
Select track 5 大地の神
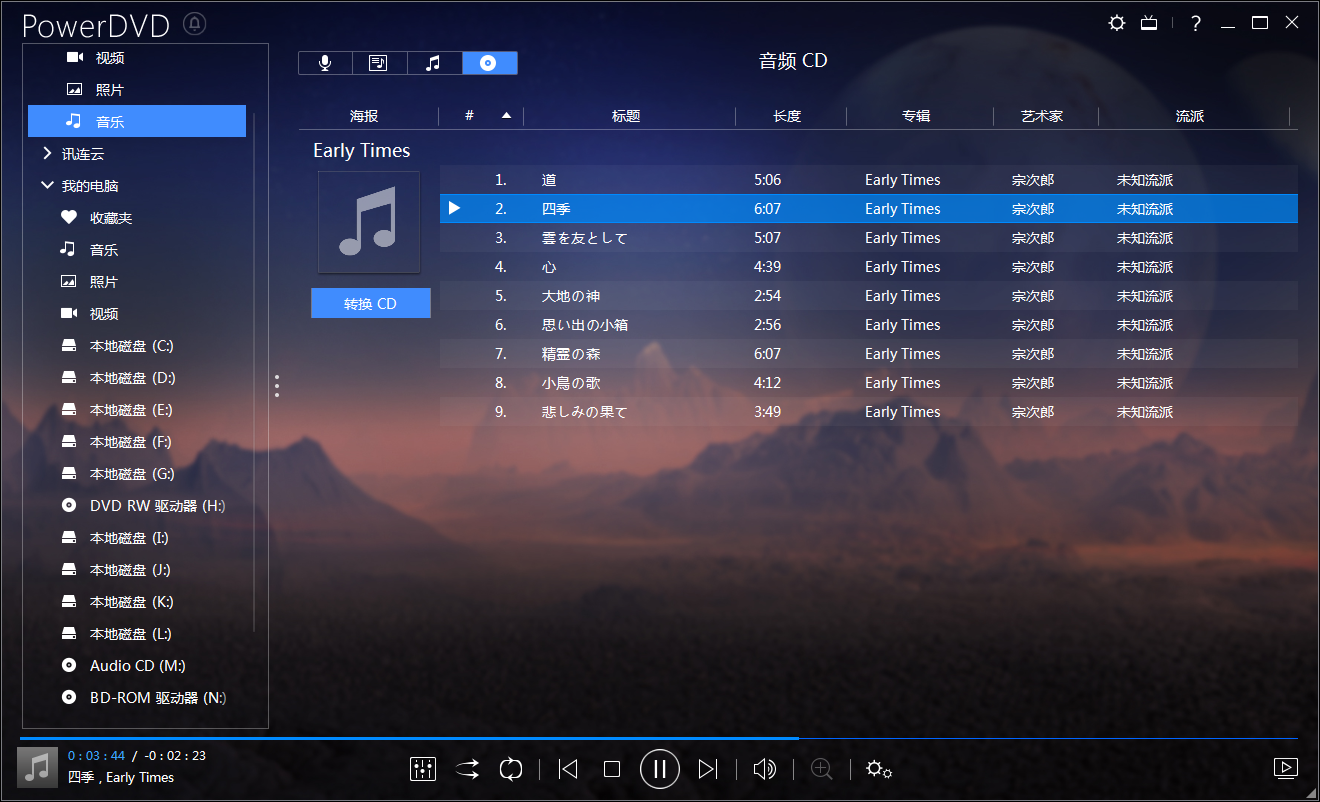click(x=869, y=296)
